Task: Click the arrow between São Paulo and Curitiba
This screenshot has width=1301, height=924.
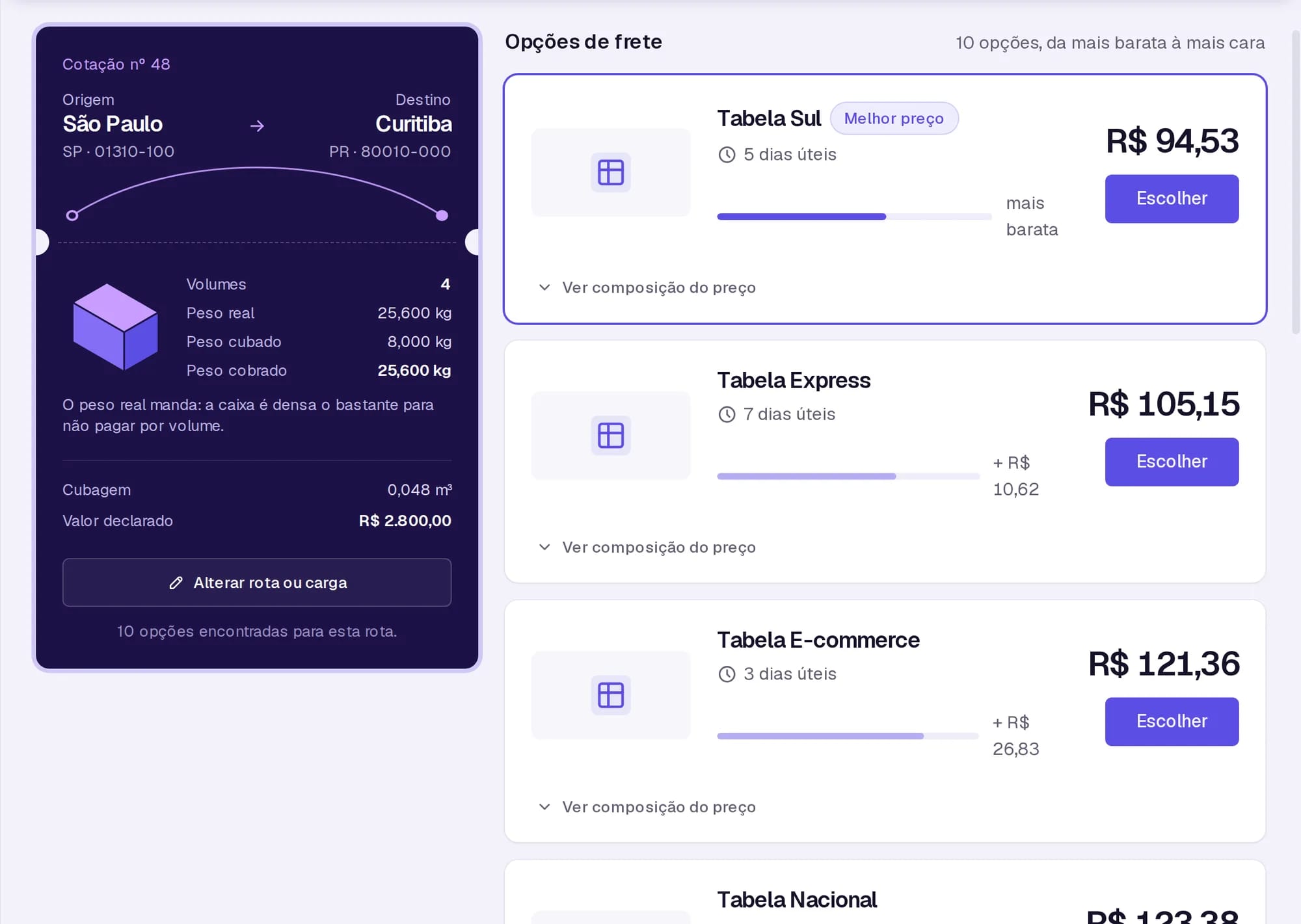Action: pyautogui.click(x=257, y=125)
